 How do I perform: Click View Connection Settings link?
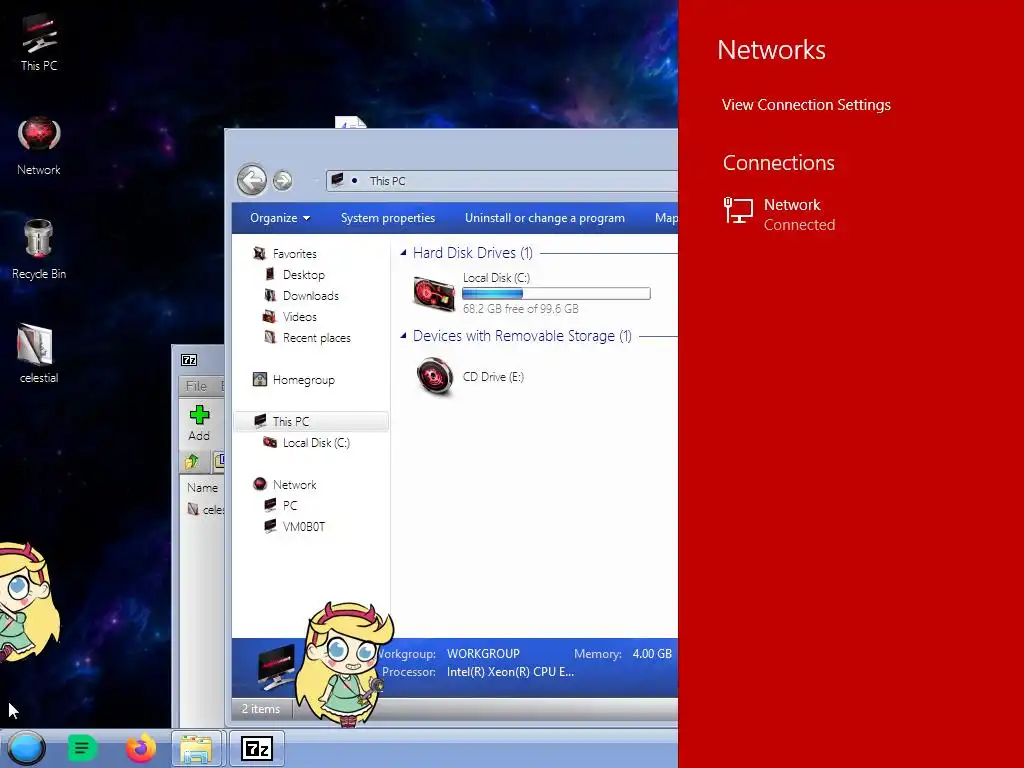[806, 104]
